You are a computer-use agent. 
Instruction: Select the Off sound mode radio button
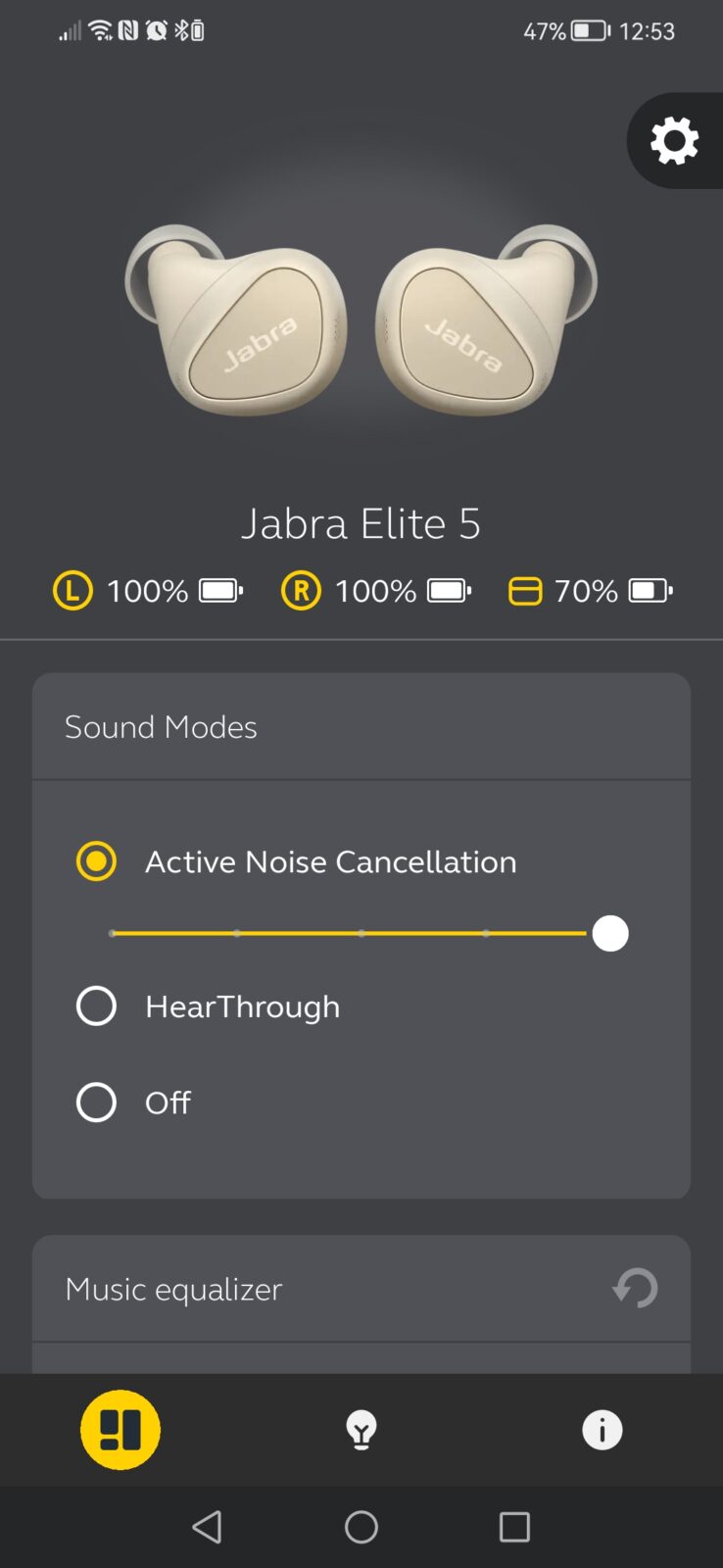pos(96,1102)
